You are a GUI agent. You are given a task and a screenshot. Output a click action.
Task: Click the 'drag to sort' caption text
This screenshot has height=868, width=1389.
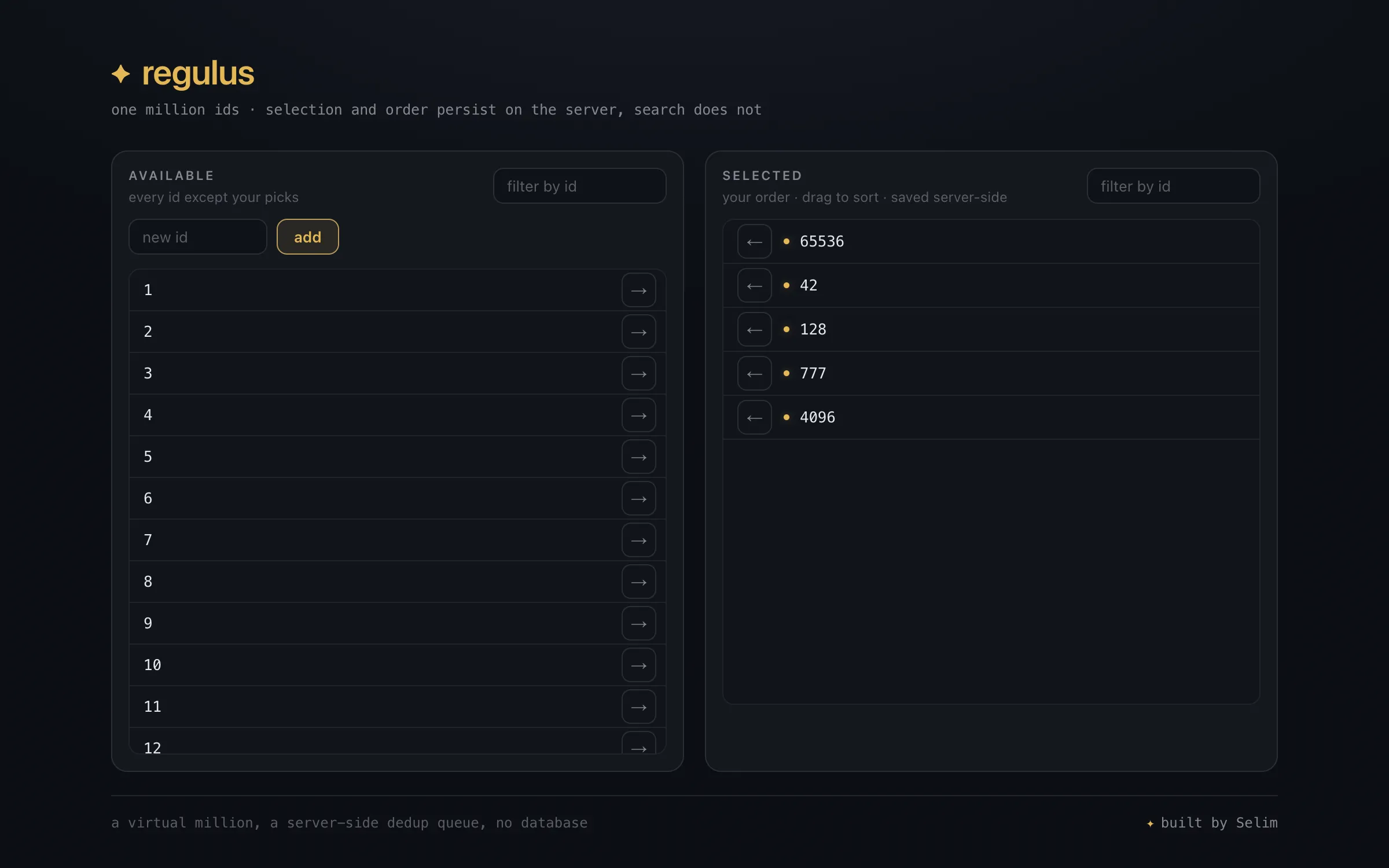tap(840, 197)
